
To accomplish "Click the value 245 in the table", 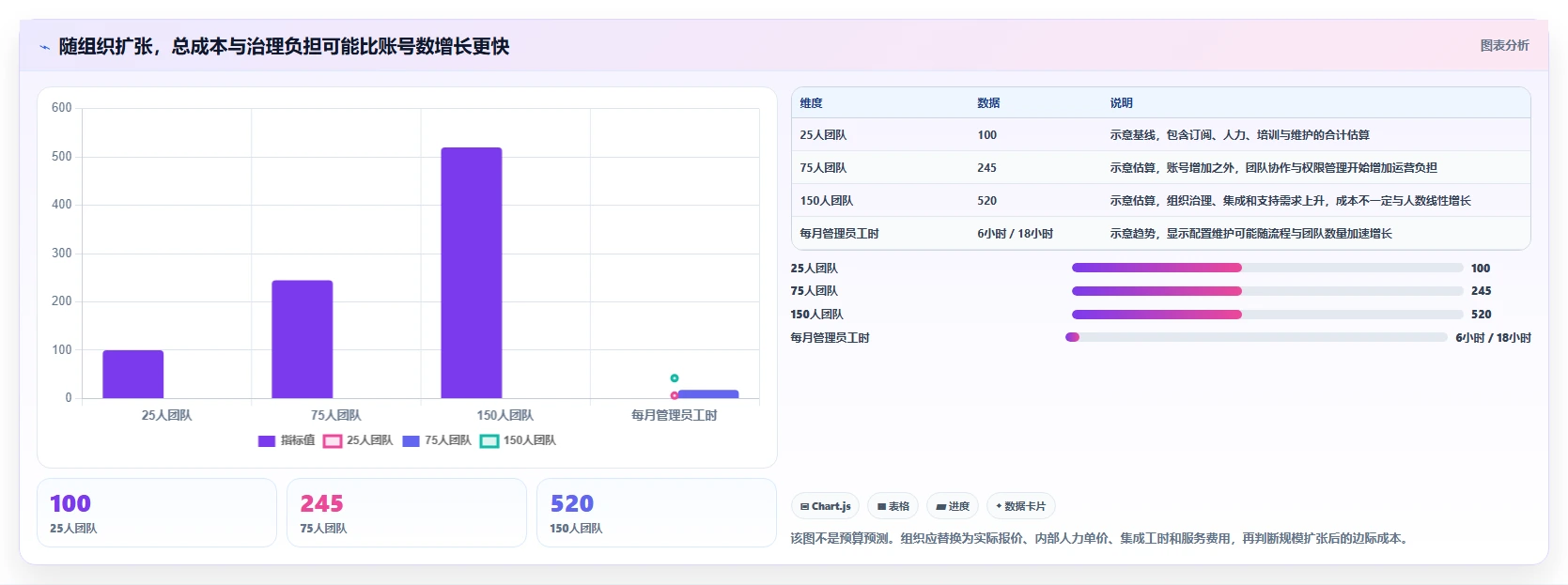I will (986, 168).
